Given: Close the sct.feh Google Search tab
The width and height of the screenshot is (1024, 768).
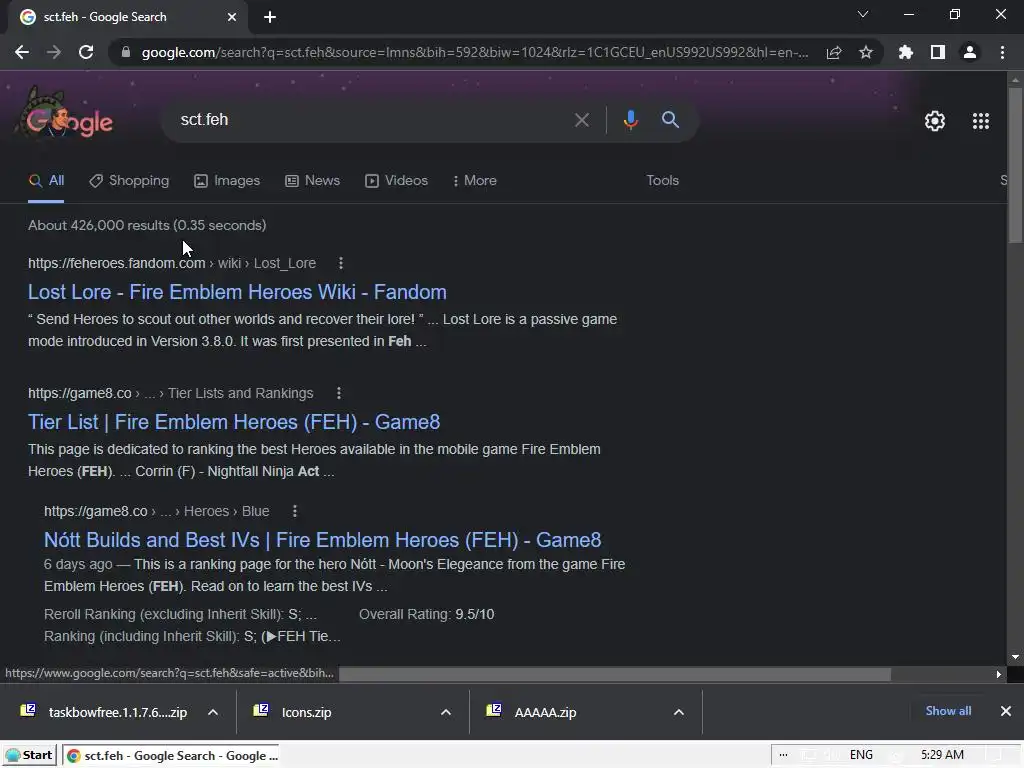Looking at the screenshot, I should [232, 17].
